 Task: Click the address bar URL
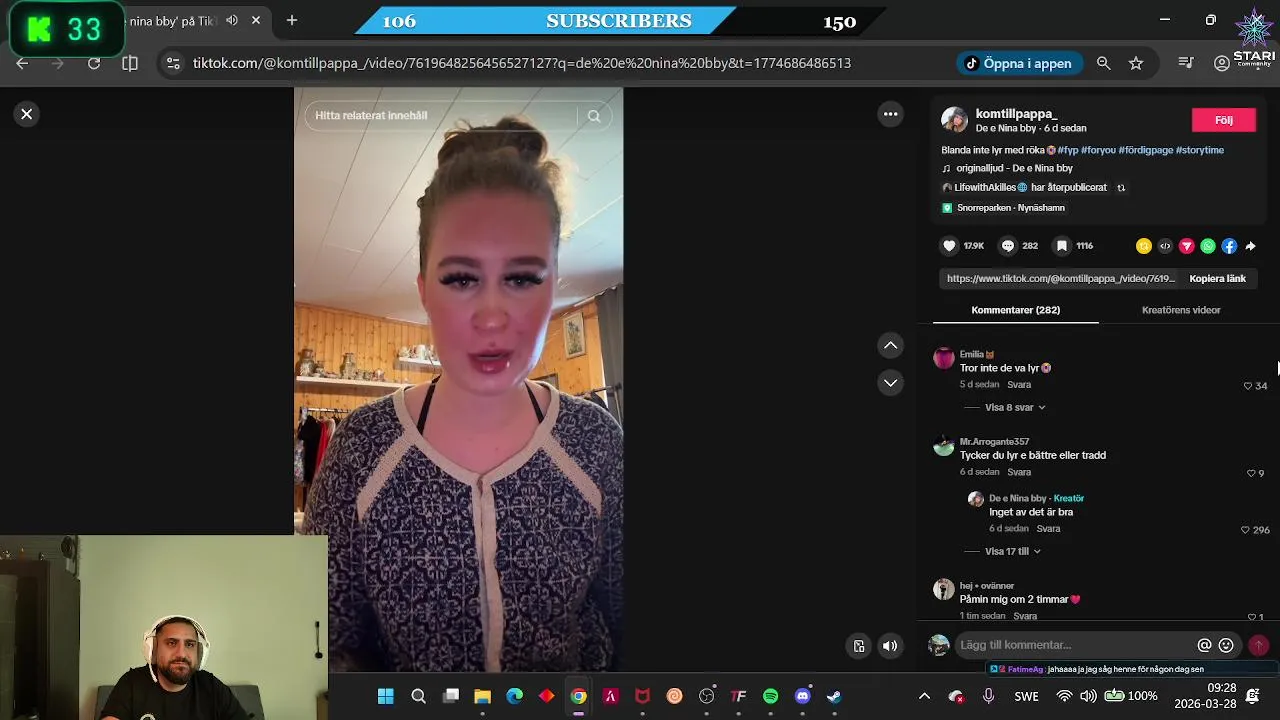click(521, 63)
